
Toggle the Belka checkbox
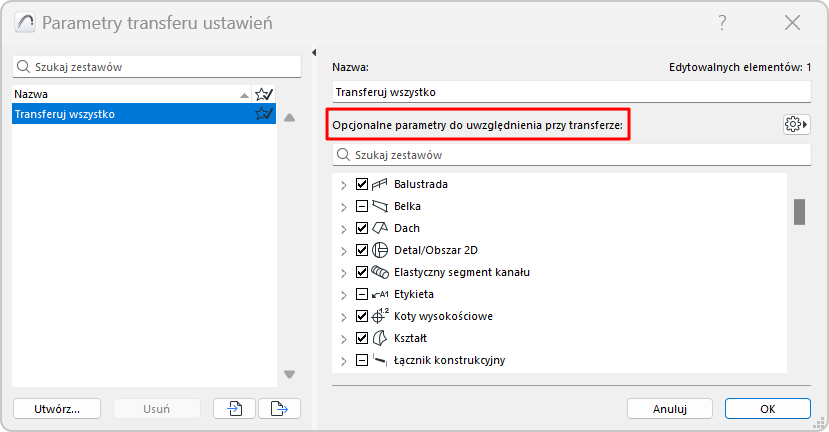(362, 206)
